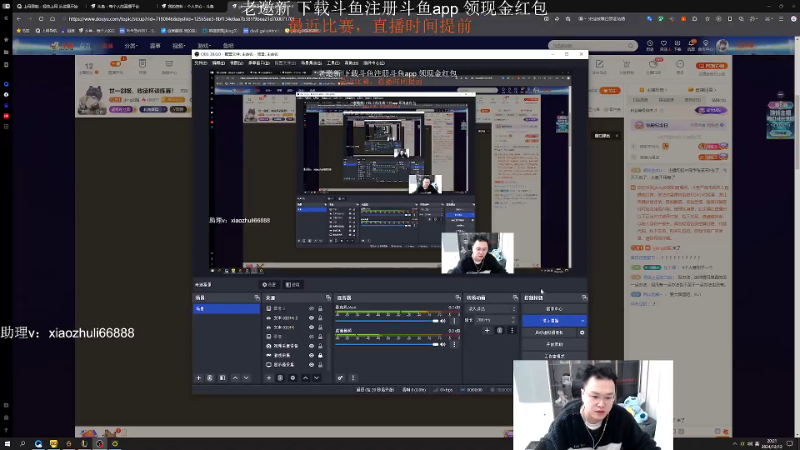
Task: Pop out the Scenes dock panel icon
Action: (x=257, y=297)
